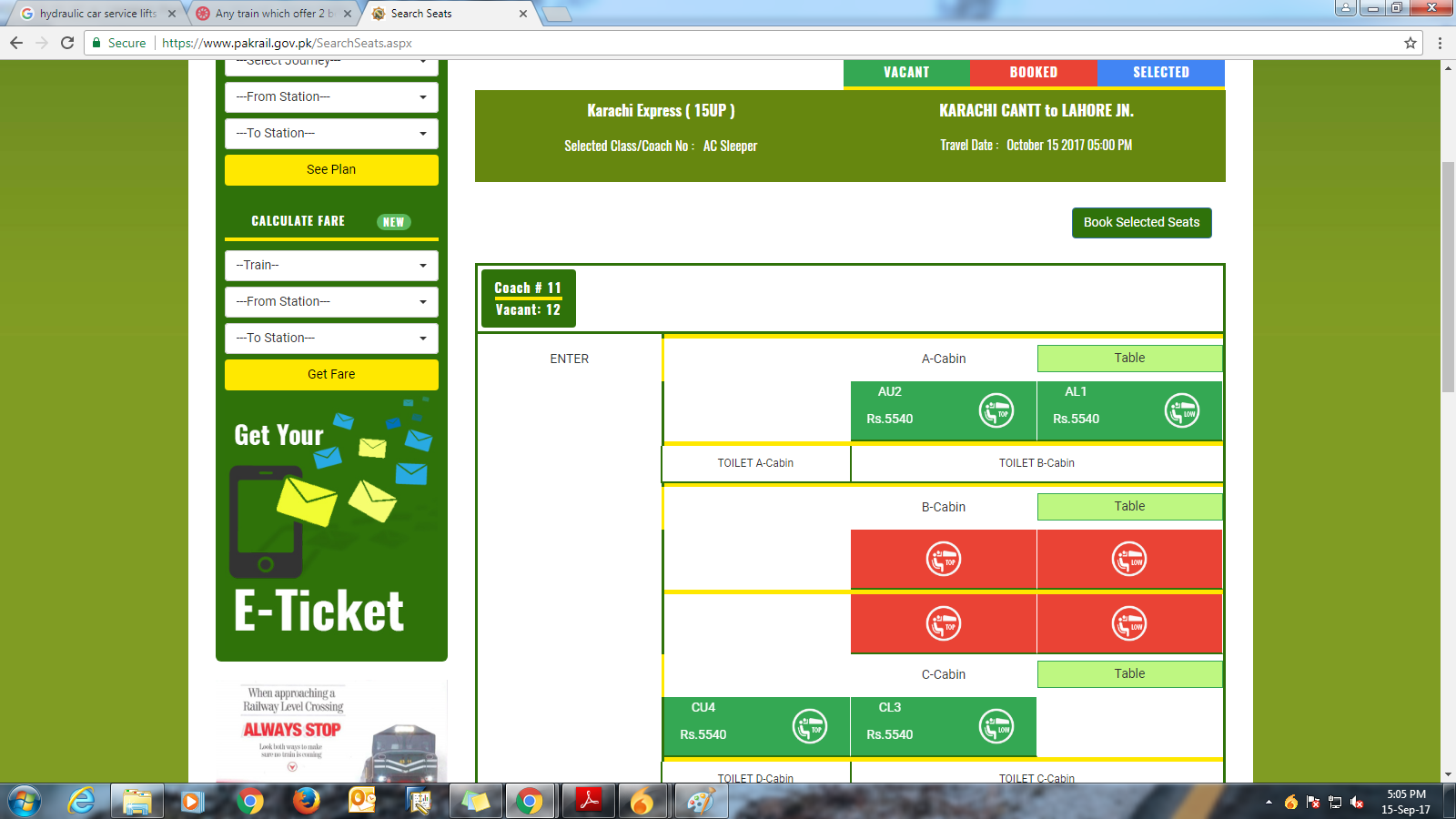Click Book Selected Seats button
The height and width of the screenshot is (819, 1456).
point(1141,223)
